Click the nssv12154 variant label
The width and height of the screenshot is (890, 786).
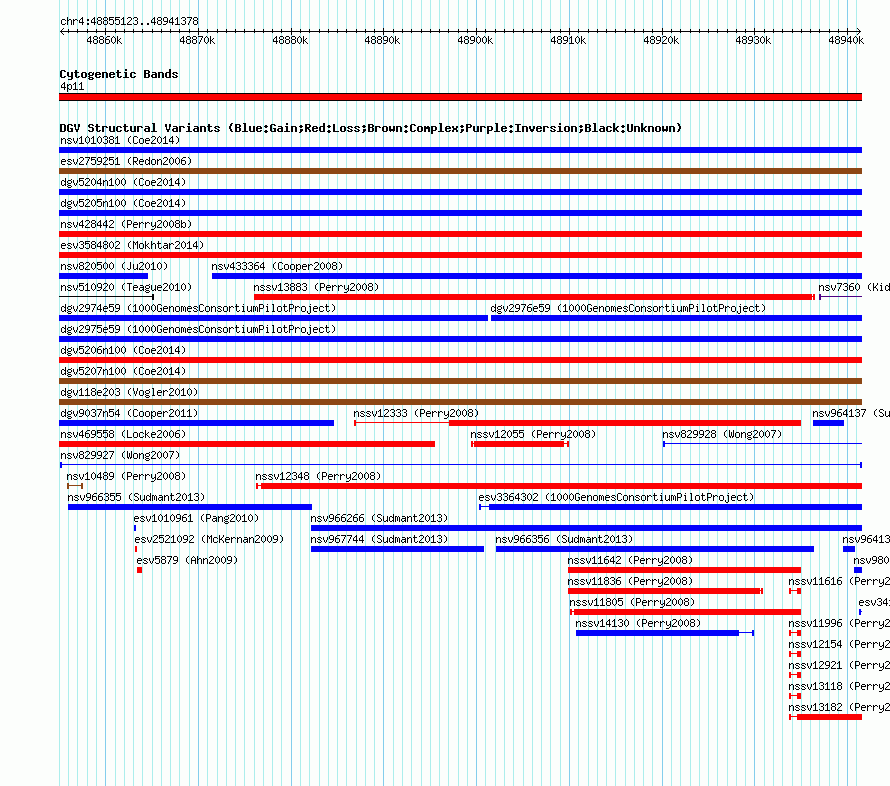pyautogui.click(x=839, y=644)
